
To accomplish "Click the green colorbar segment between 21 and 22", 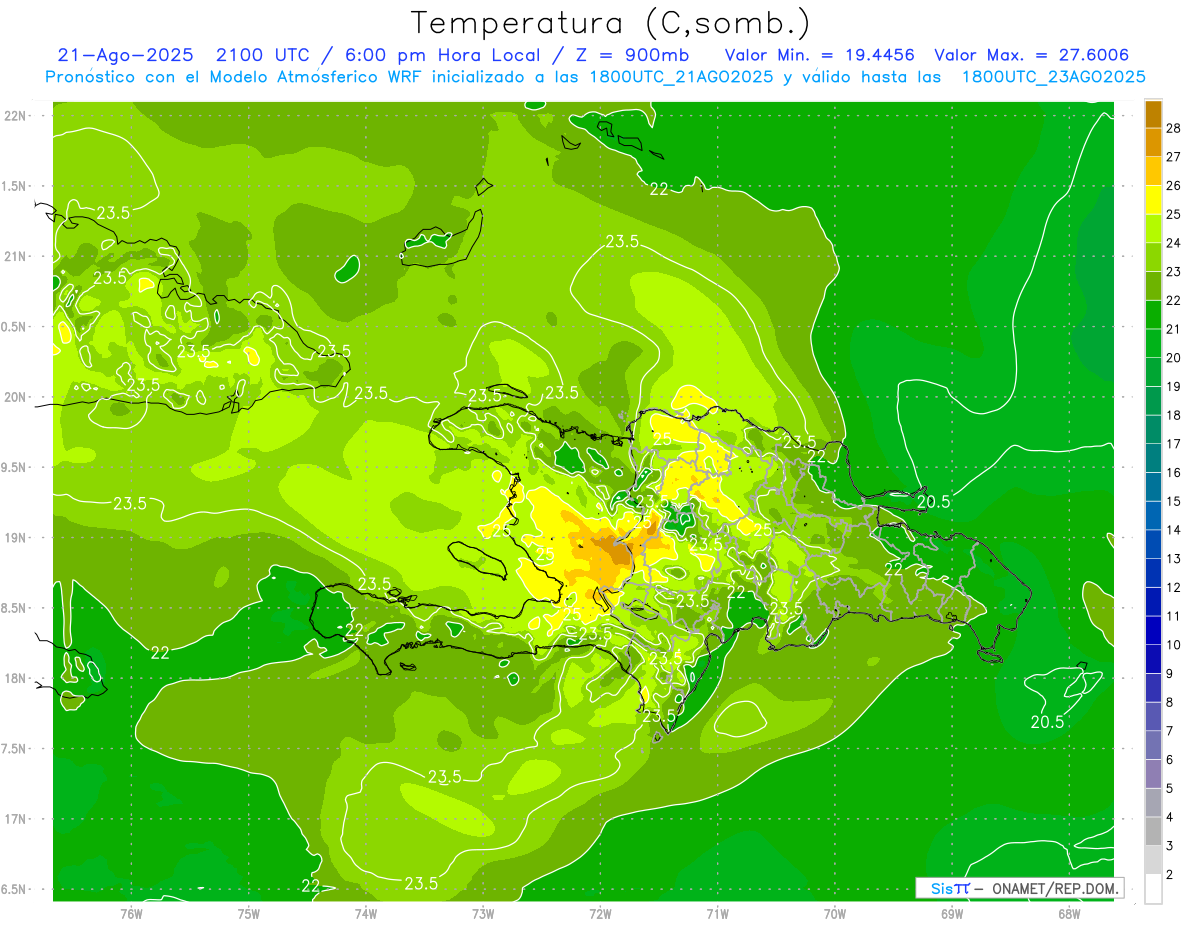I will [x=1153, y=315].
